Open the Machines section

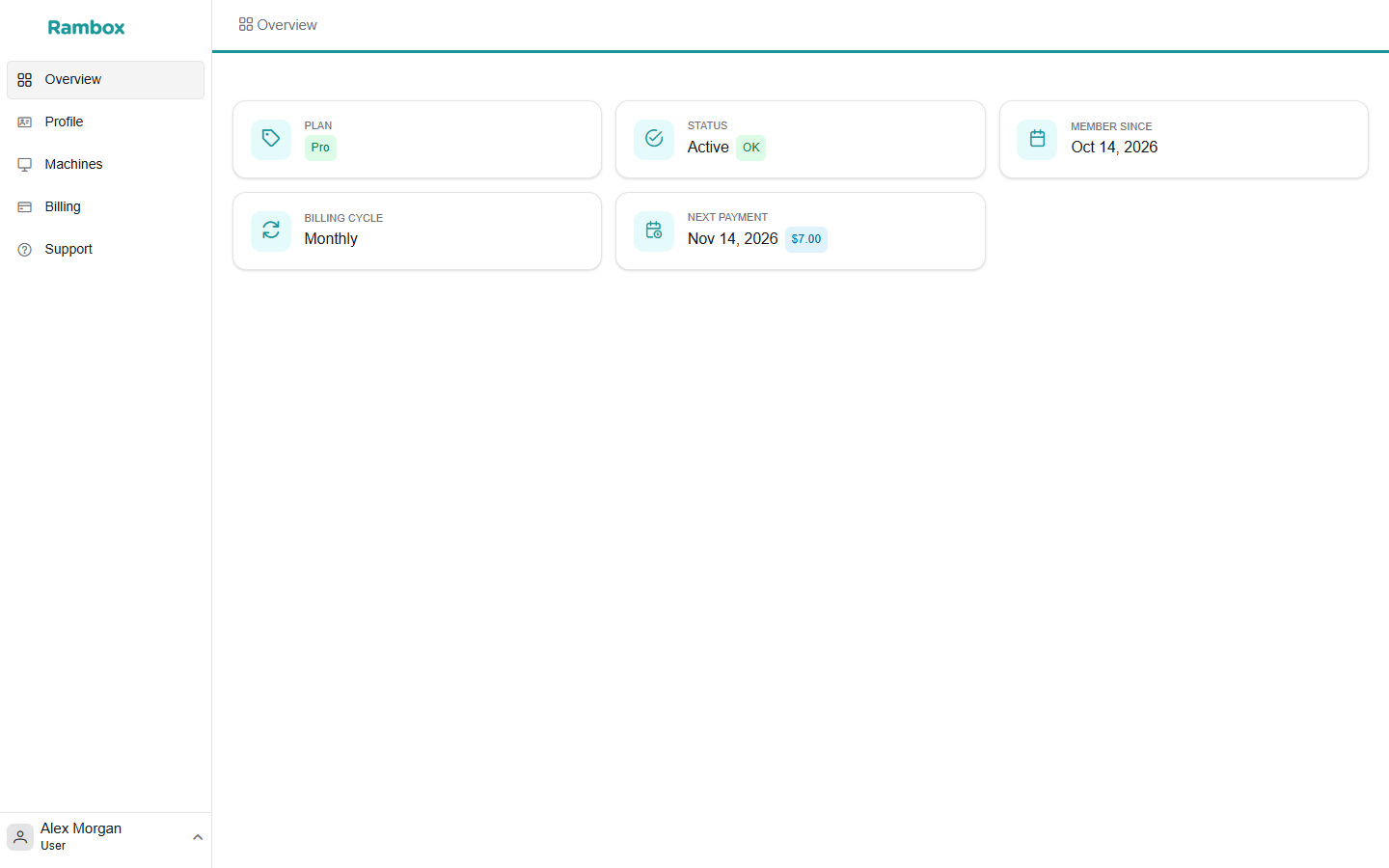pyautogui.click(x=105, y=165)
